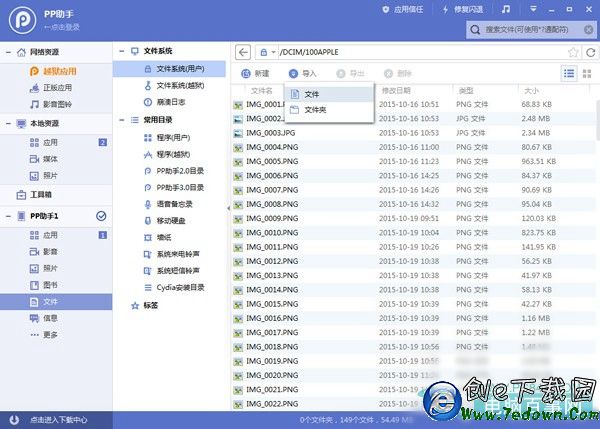Click the /DCIM/100APPLE path field
The image size is (600, 429).
pos(421,52)
